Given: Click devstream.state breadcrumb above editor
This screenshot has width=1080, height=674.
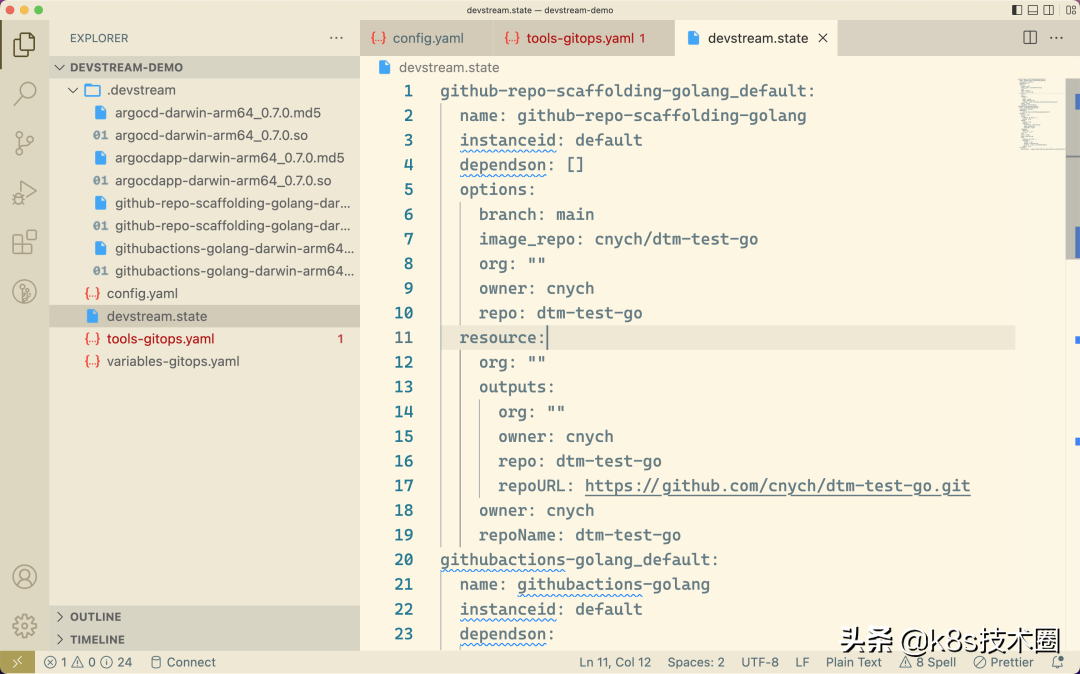Looking at the screenshot, I should pyautogui.click(x=439, y=67).
